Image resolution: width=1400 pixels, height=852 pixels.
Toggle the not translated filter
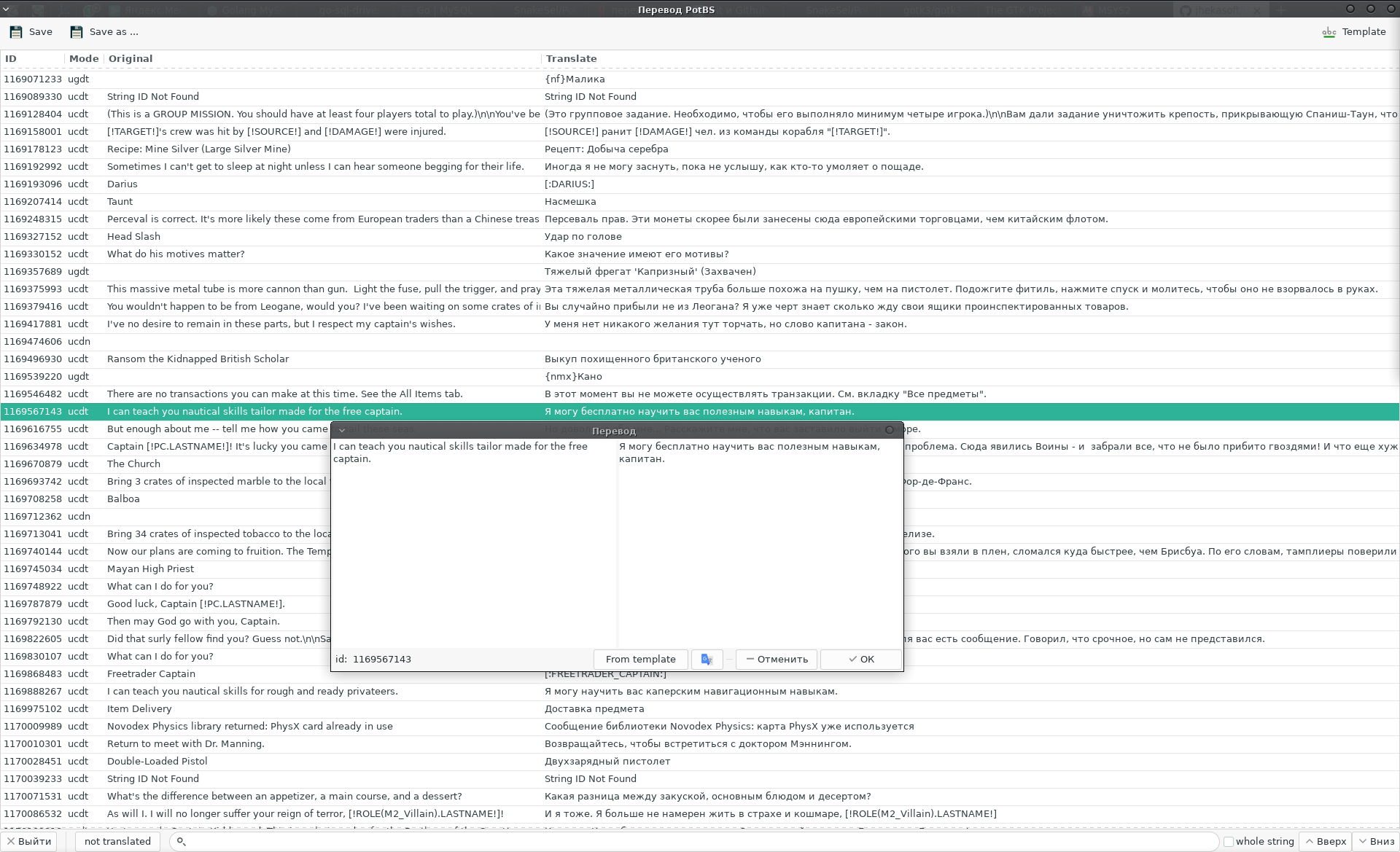click(x=117, y=841)
